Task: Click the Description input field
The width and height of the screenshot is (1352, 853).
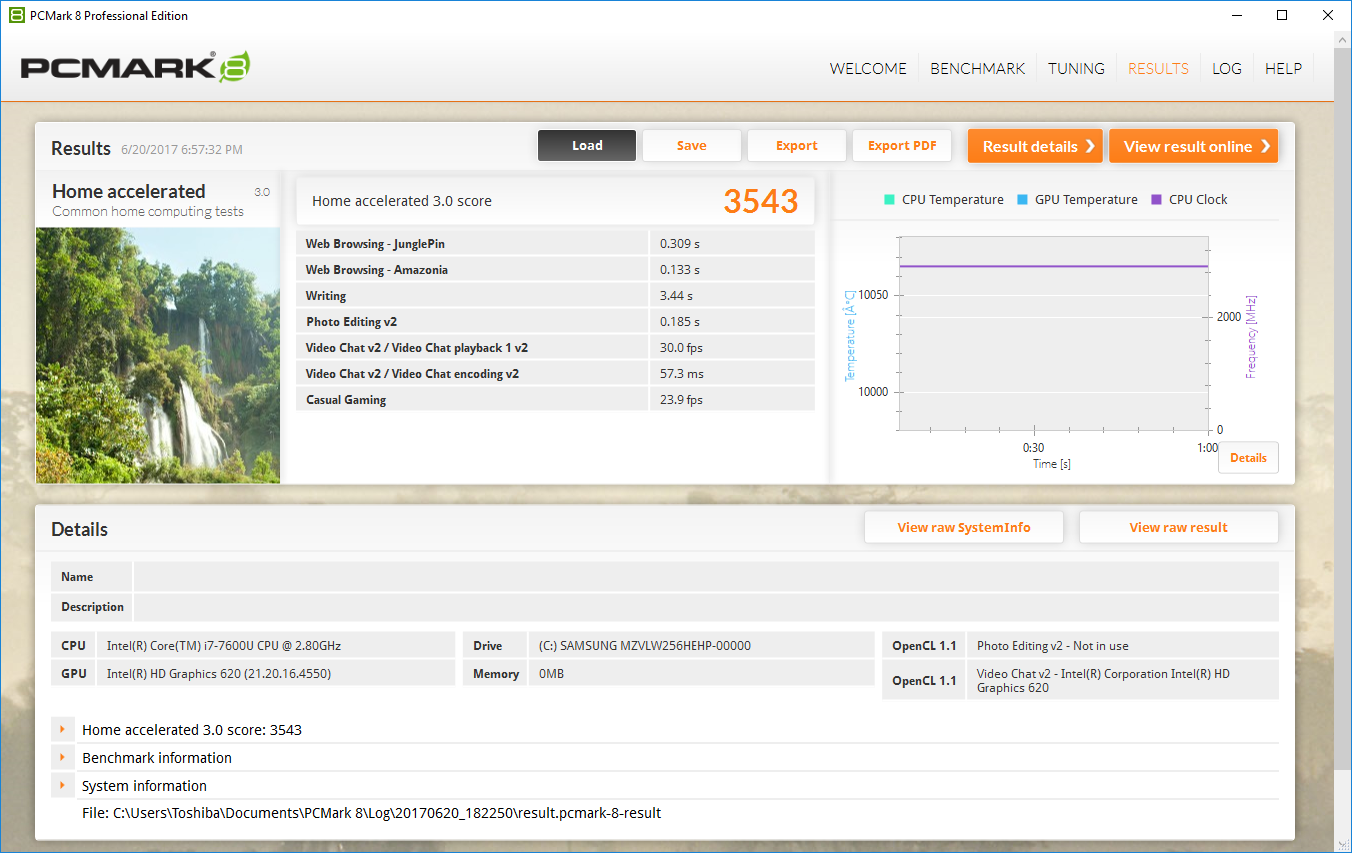Action: (706, 607)
